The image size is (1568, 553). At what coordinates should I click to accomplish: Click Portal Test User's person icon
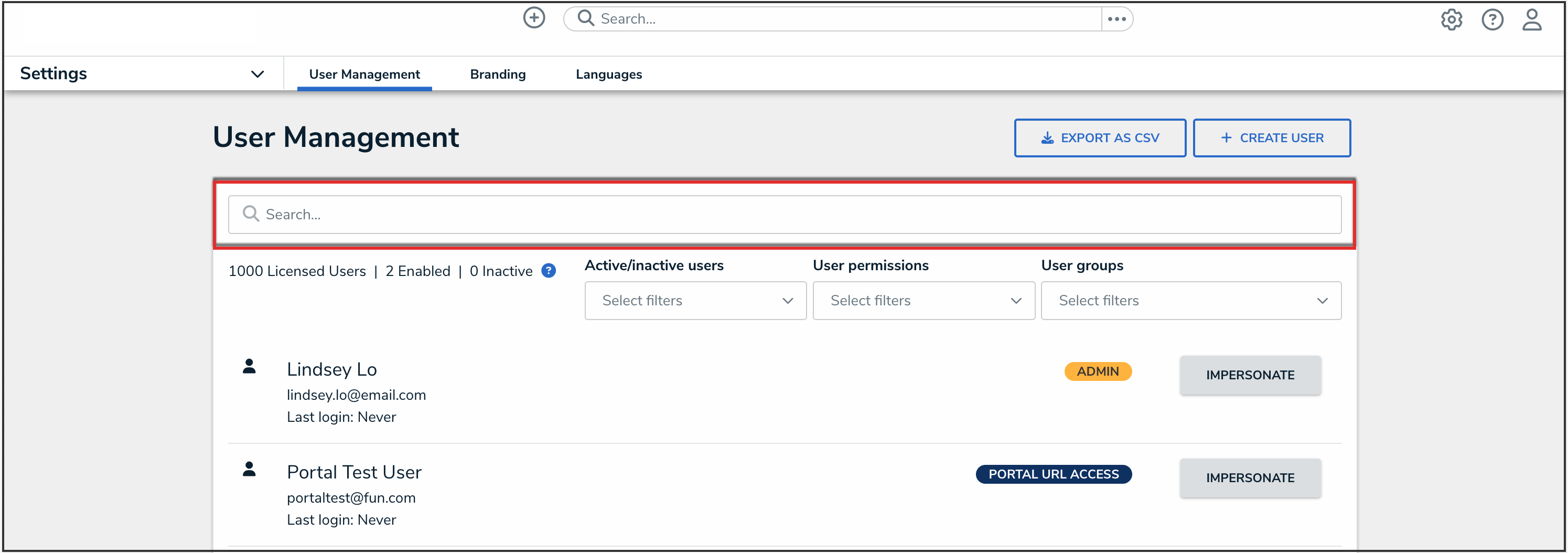249,469
